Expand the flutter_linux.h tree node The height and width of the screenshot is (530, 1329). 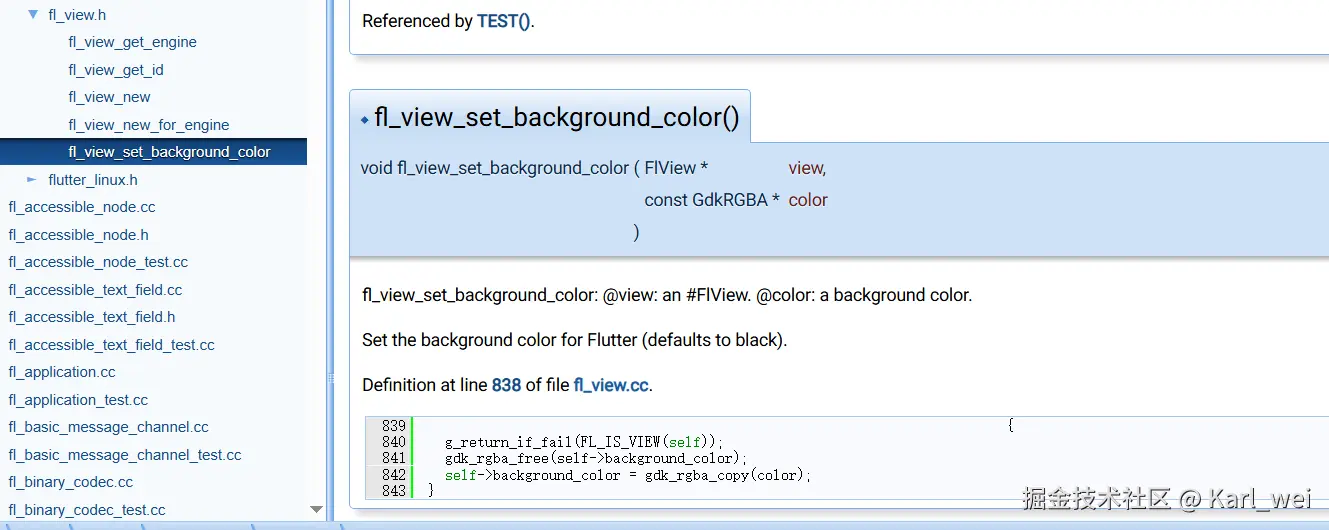pyautogui.click(x=32, y=180)
